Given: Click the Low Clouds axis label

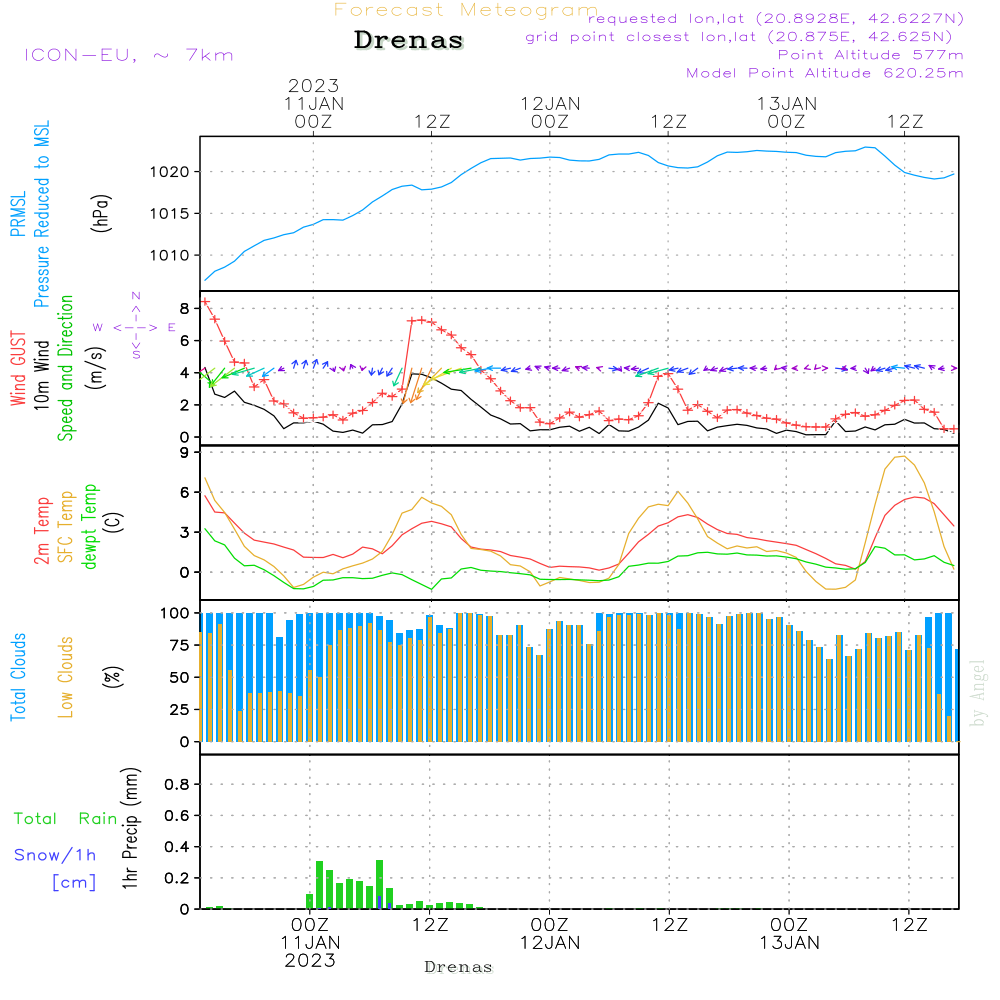Looking at the screenshot, I should click(66, 677).
